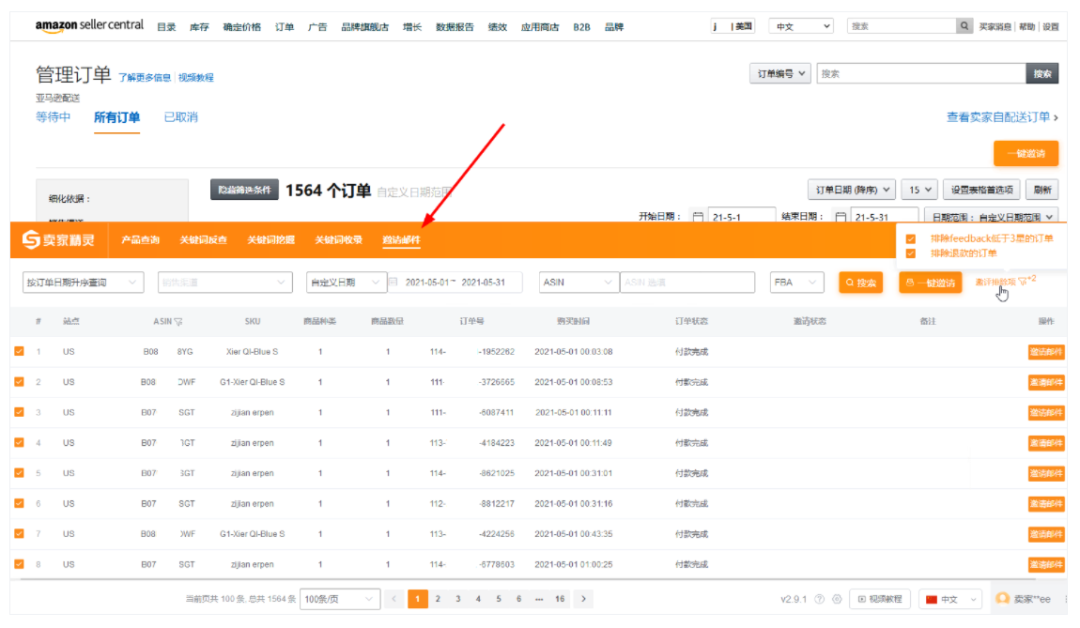Click the 刷新 button

pyautogui.click(x=1042, y=189)
